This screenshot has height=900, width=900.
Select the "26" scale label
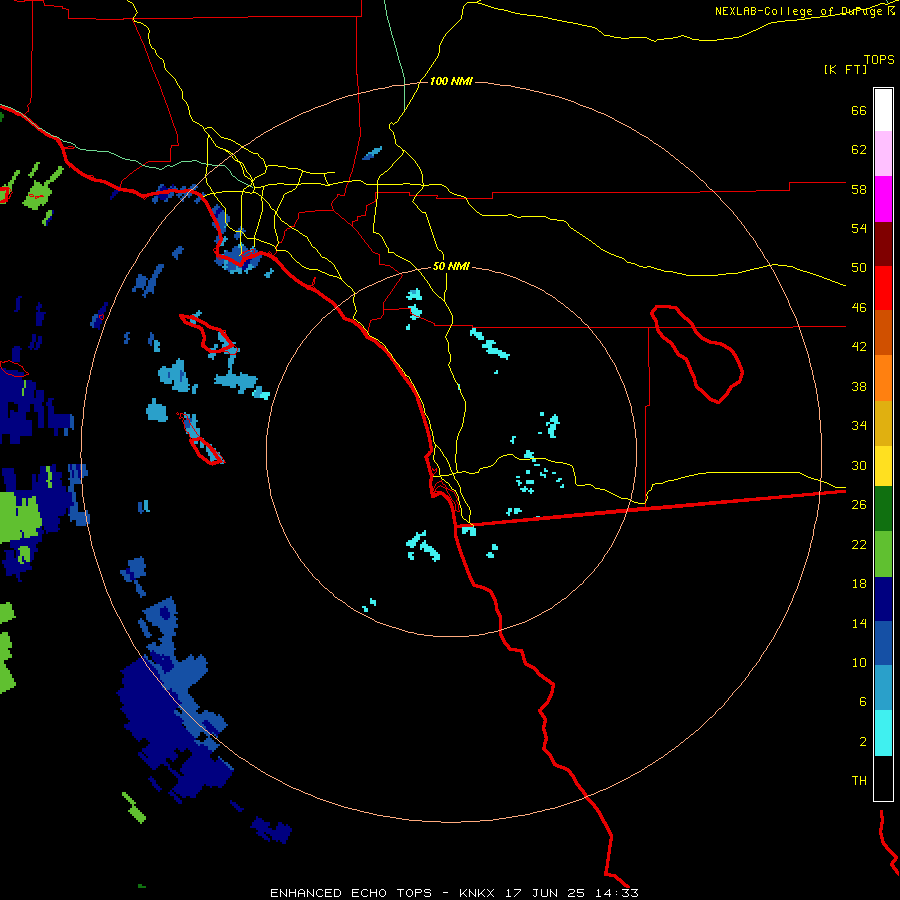coord(859,505)
